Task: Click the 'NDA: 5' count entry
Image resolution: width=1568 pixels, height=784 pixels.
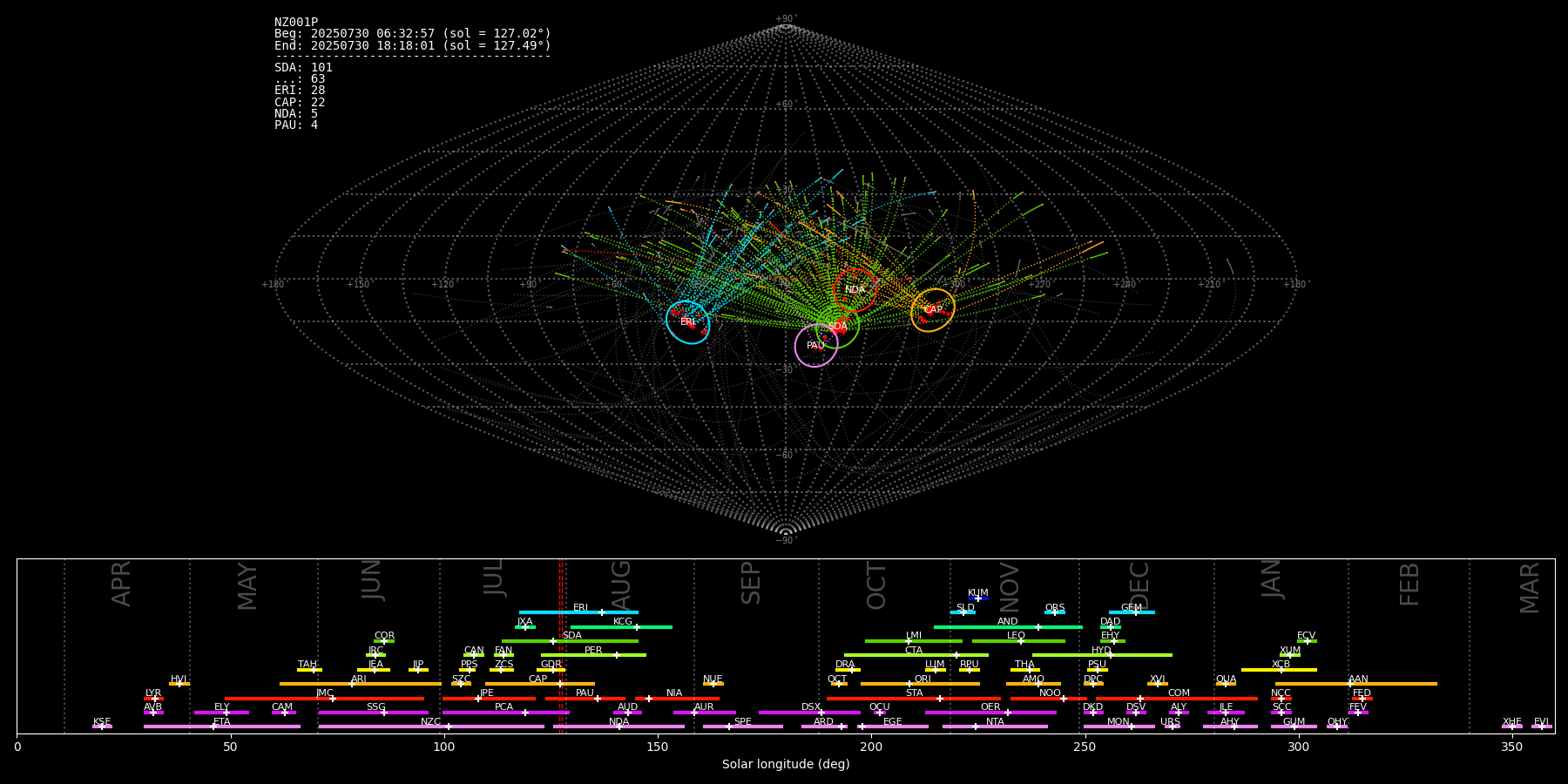Action: click(x=296, y=114)
